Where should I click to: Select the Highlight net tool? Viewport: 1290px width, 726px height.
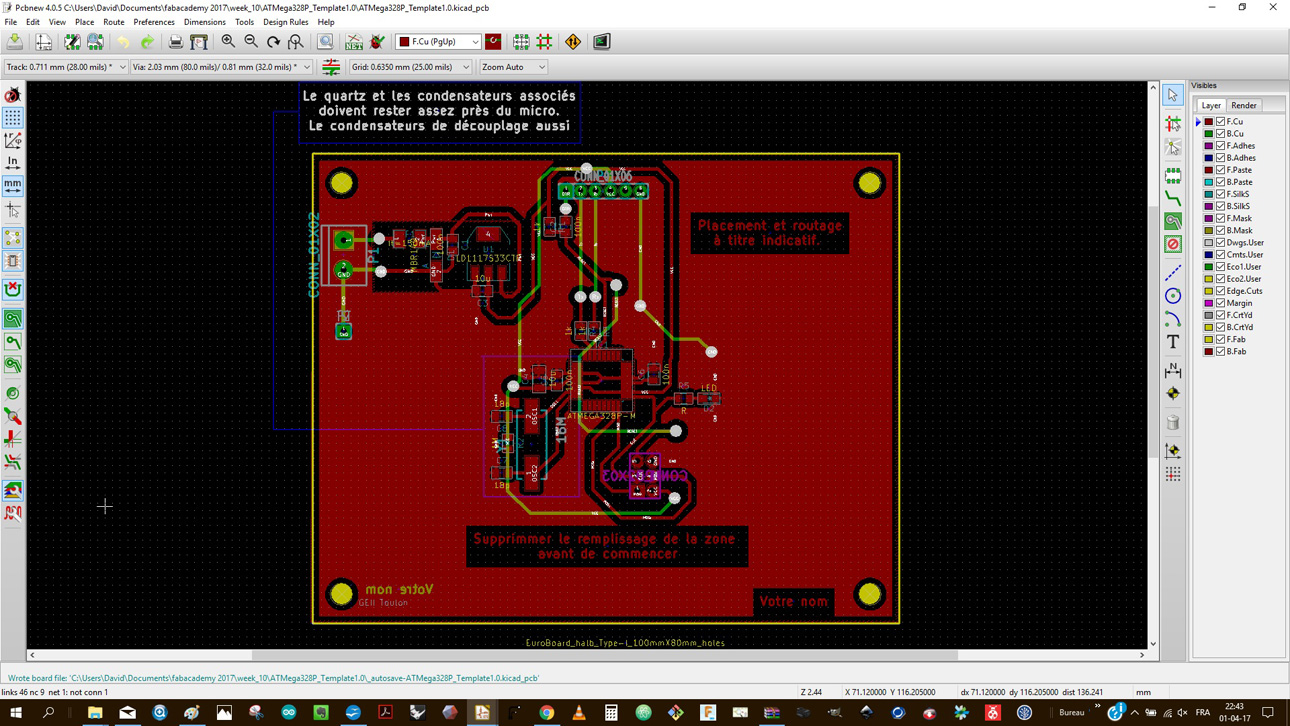1173,124
